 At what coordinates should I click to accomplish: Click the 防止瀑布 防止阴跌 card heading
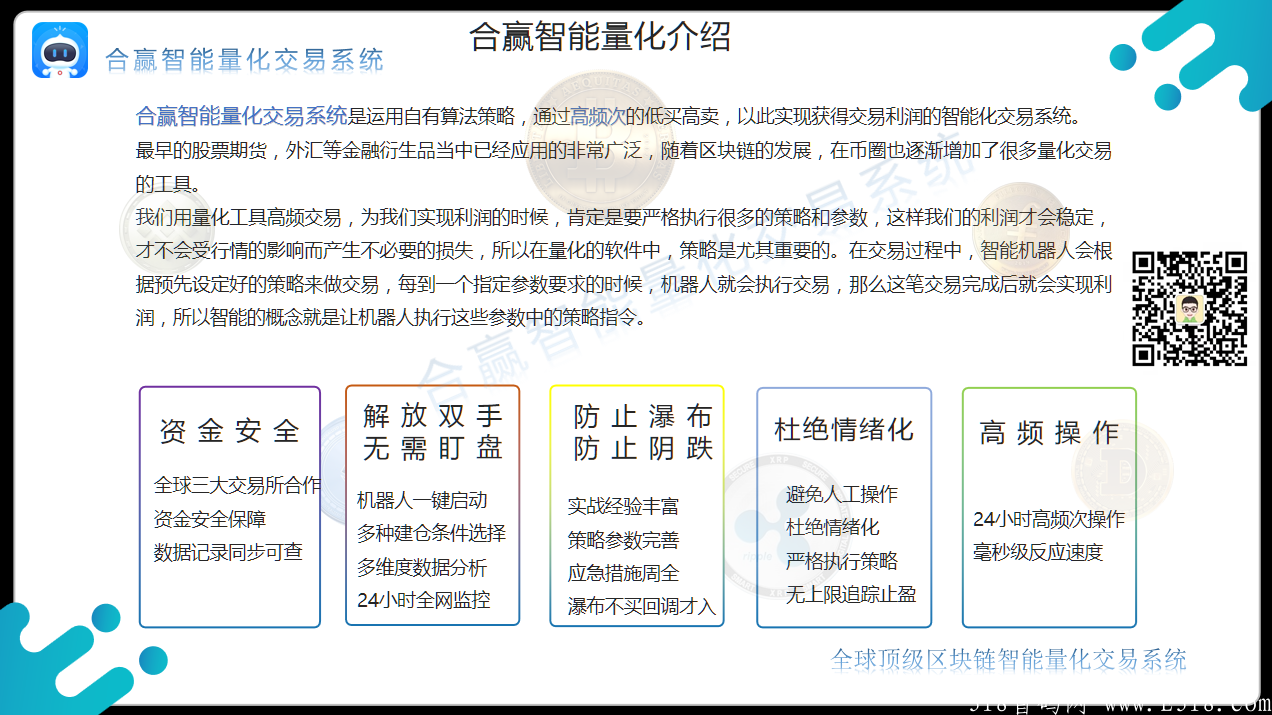tap(643, 433)
